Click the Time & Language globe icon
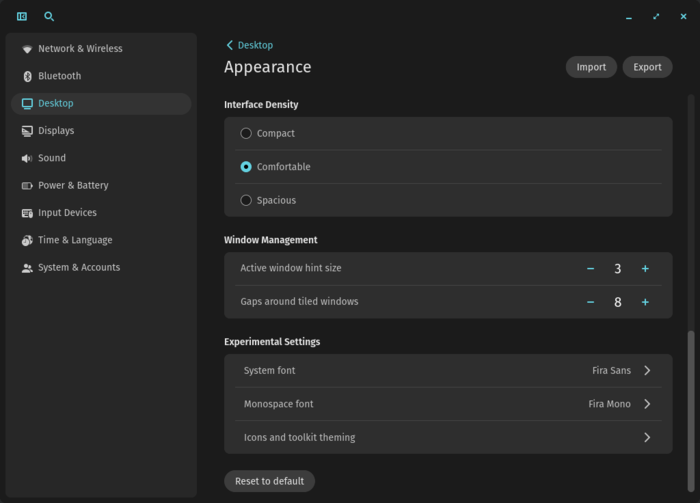The height and width of the screenshot is (503, 700). (27, 240)
